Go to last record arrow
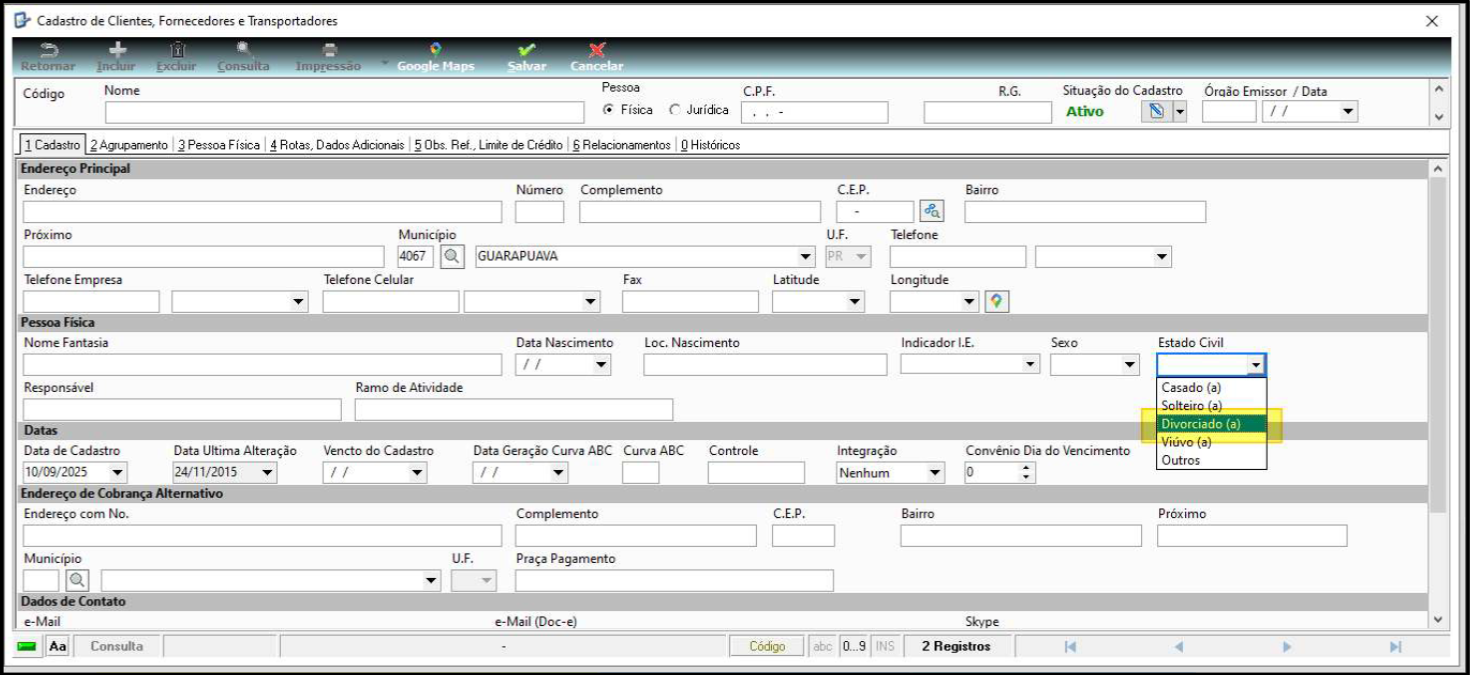 (1395, 647)
